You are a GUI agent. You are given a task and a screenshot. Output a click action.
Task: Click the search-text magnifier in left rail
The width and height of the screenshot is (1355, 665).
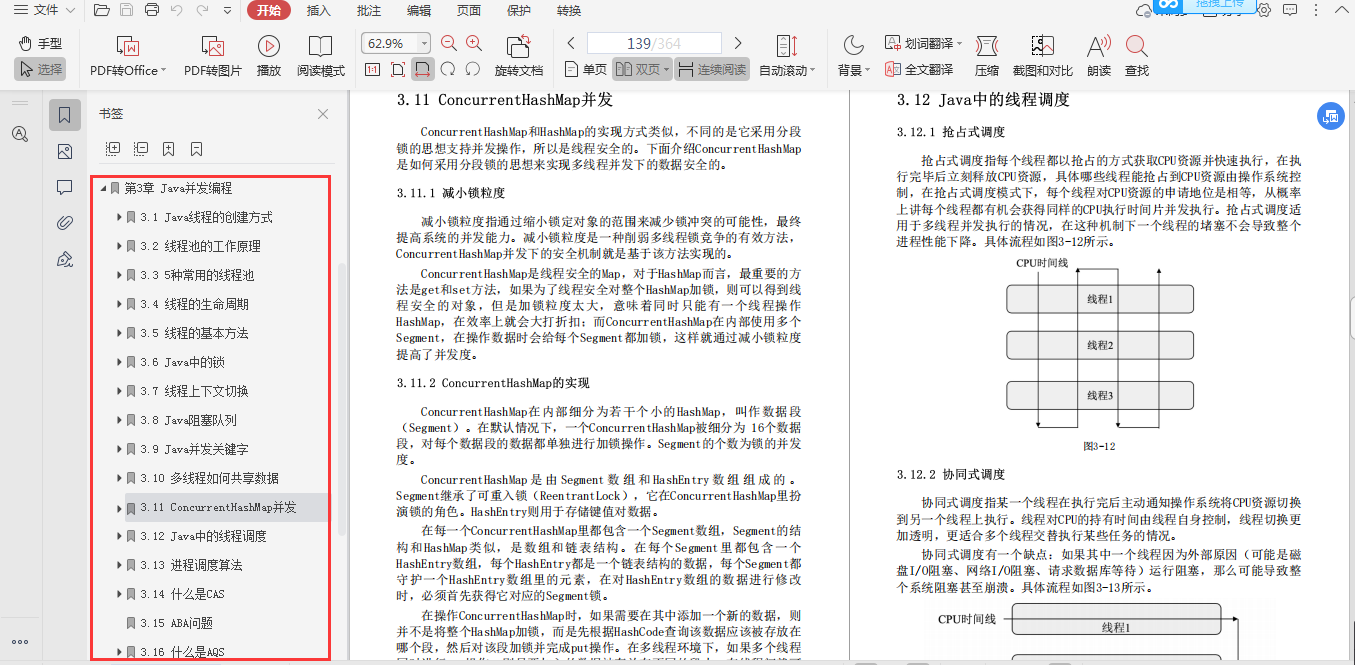(x=19, y=134)
